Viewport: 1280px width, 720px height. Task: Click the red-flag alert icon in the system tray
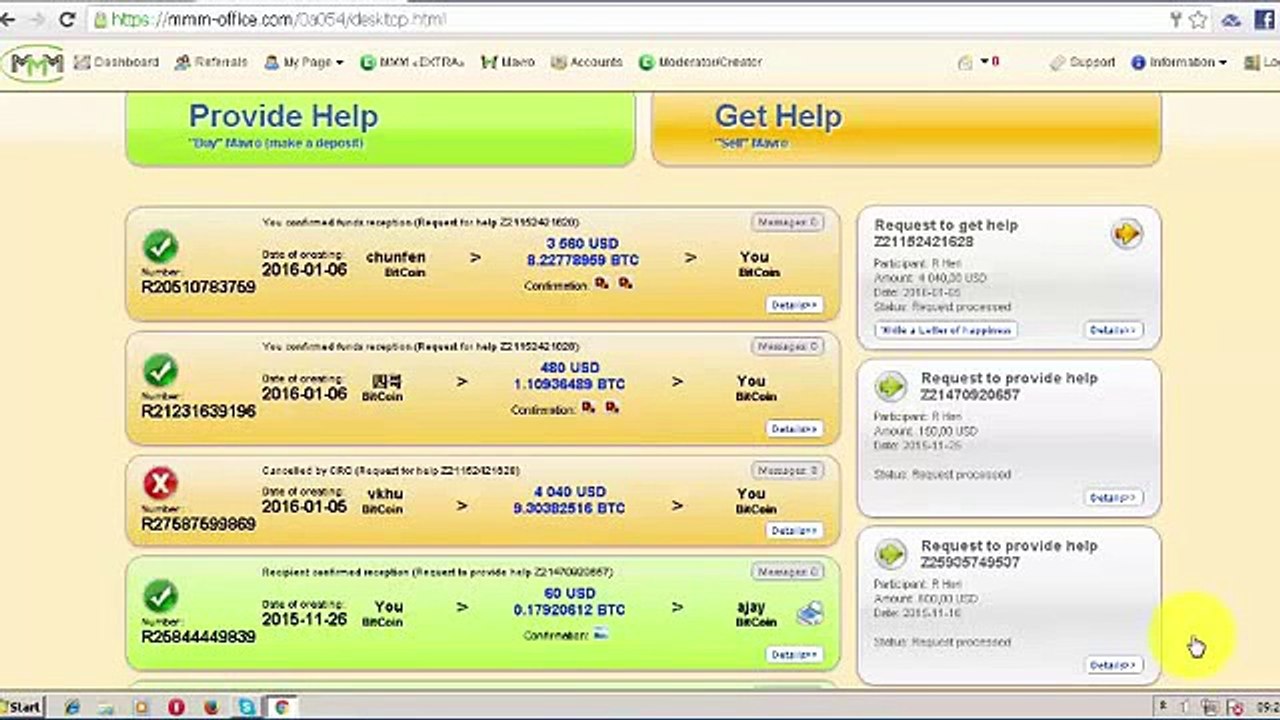(1235, 708)
